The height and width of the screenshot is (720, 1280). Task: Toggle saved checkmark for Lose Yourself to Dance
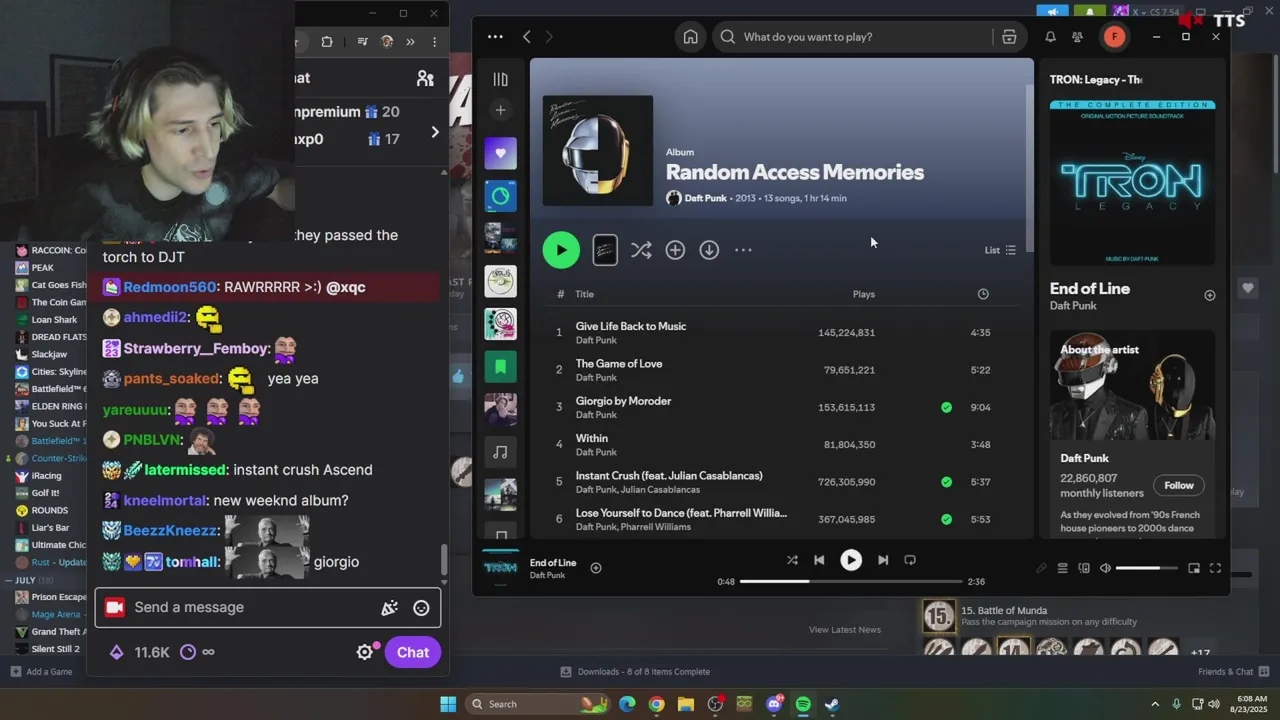point(946,519)
